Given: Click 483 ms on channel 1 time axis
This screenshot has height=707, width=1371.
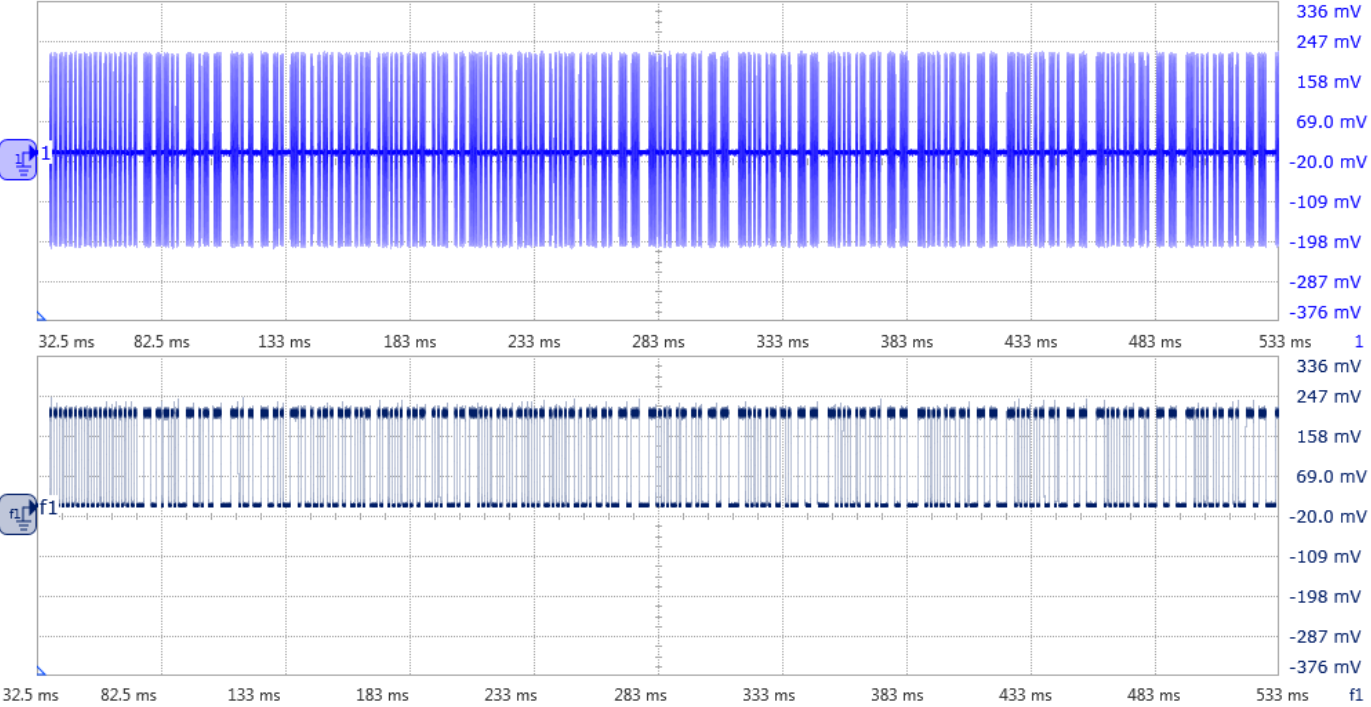Looking at the screenshot, I should tap(1155, 342).
